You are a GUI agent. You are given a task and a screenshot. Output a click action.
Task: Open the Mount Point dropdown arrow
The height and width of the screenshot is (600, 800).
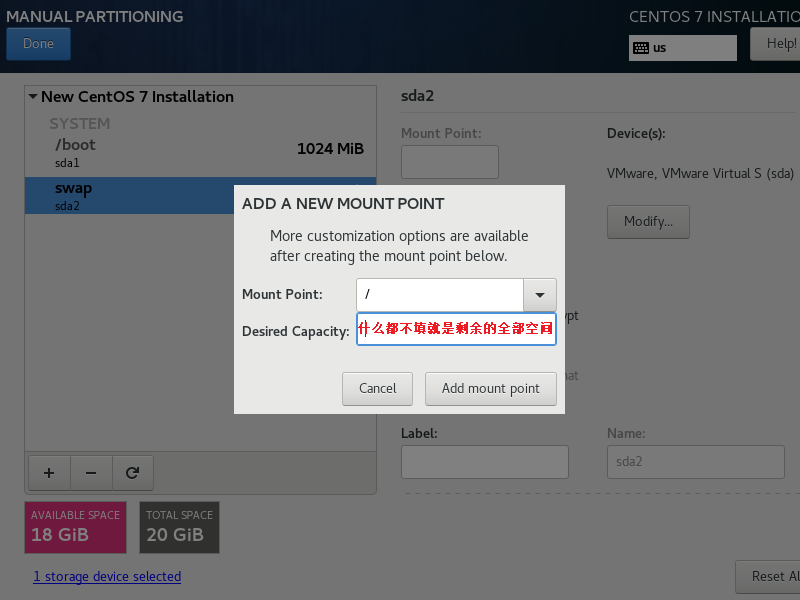tap(540, 295)
